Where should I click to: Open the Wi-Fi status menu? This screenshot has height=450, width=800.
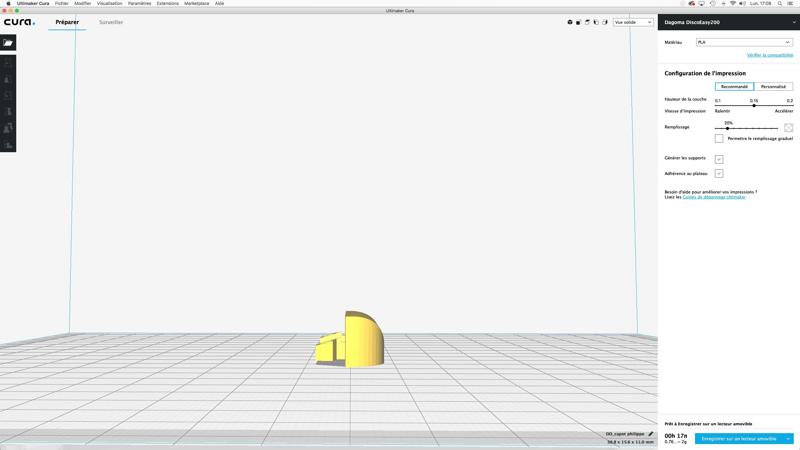tap(733, 4)
